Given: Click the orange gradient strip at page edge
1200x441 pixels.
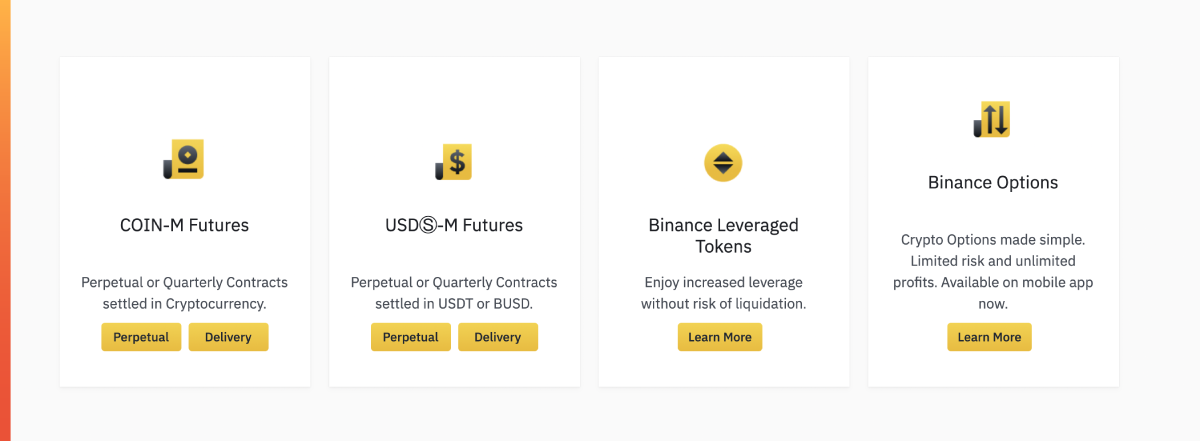Looking at the screenshot, I should tap(5, 220).
